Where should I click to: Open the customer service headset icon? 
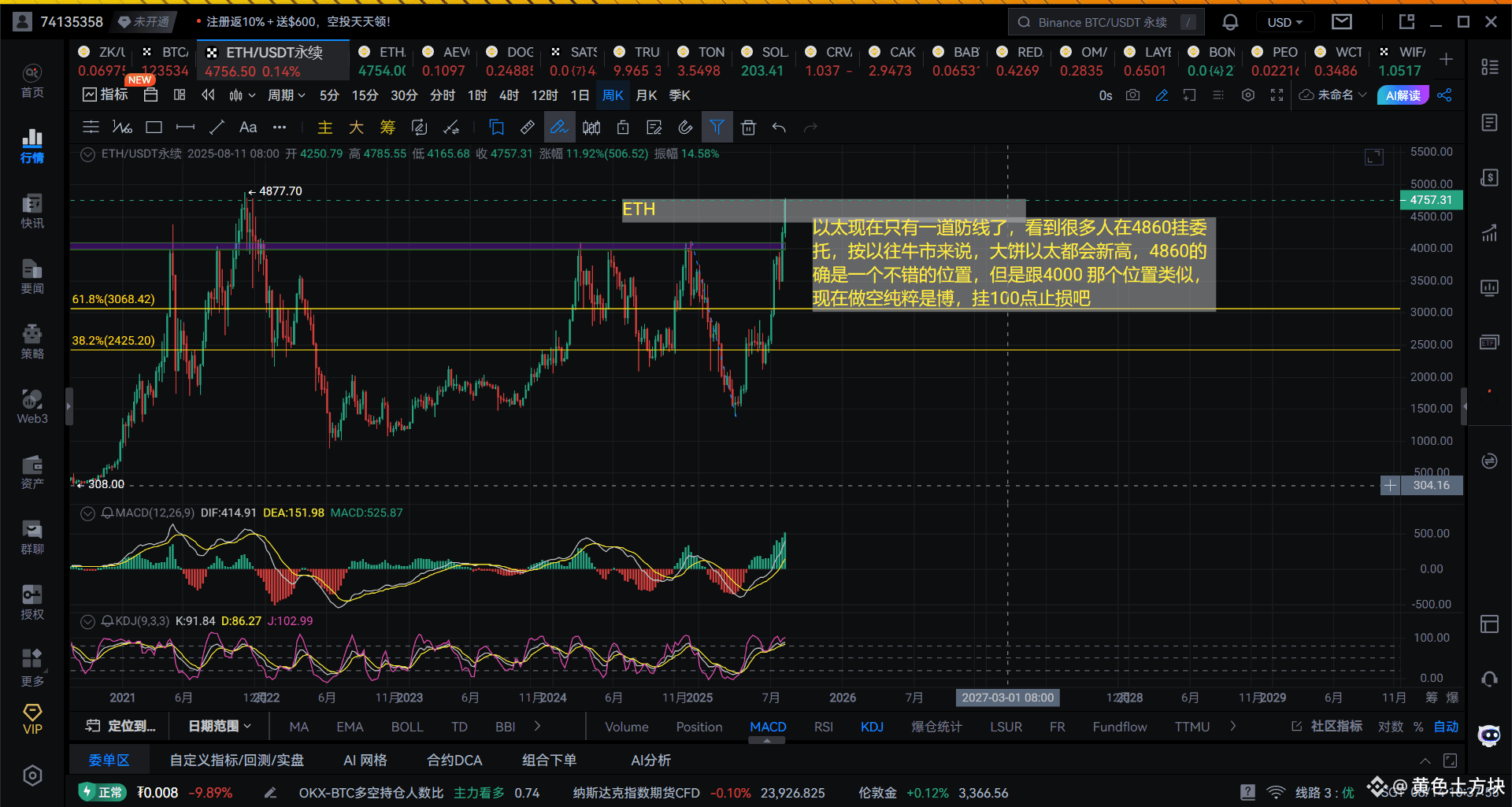(x=1489, y=679)
